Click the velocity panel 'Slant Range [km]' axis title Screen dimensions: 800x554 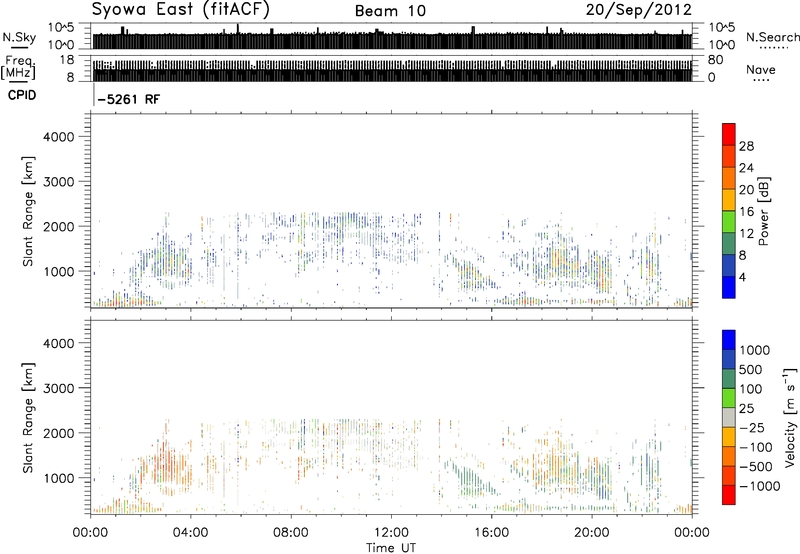[29, 418]
